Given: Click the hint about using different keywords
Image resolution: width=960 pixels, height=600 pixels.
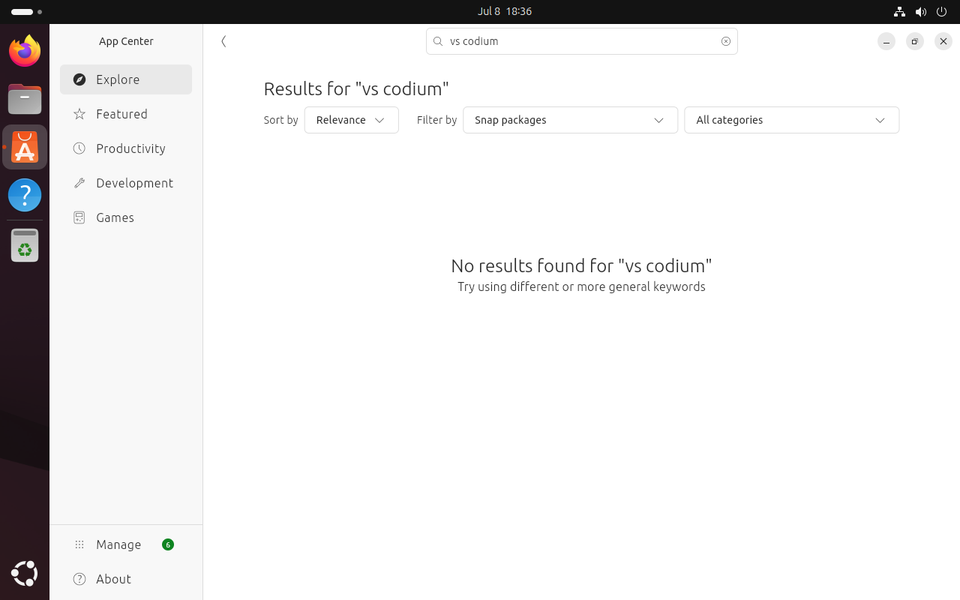Looking at the screenshot, I should [582, 287].
